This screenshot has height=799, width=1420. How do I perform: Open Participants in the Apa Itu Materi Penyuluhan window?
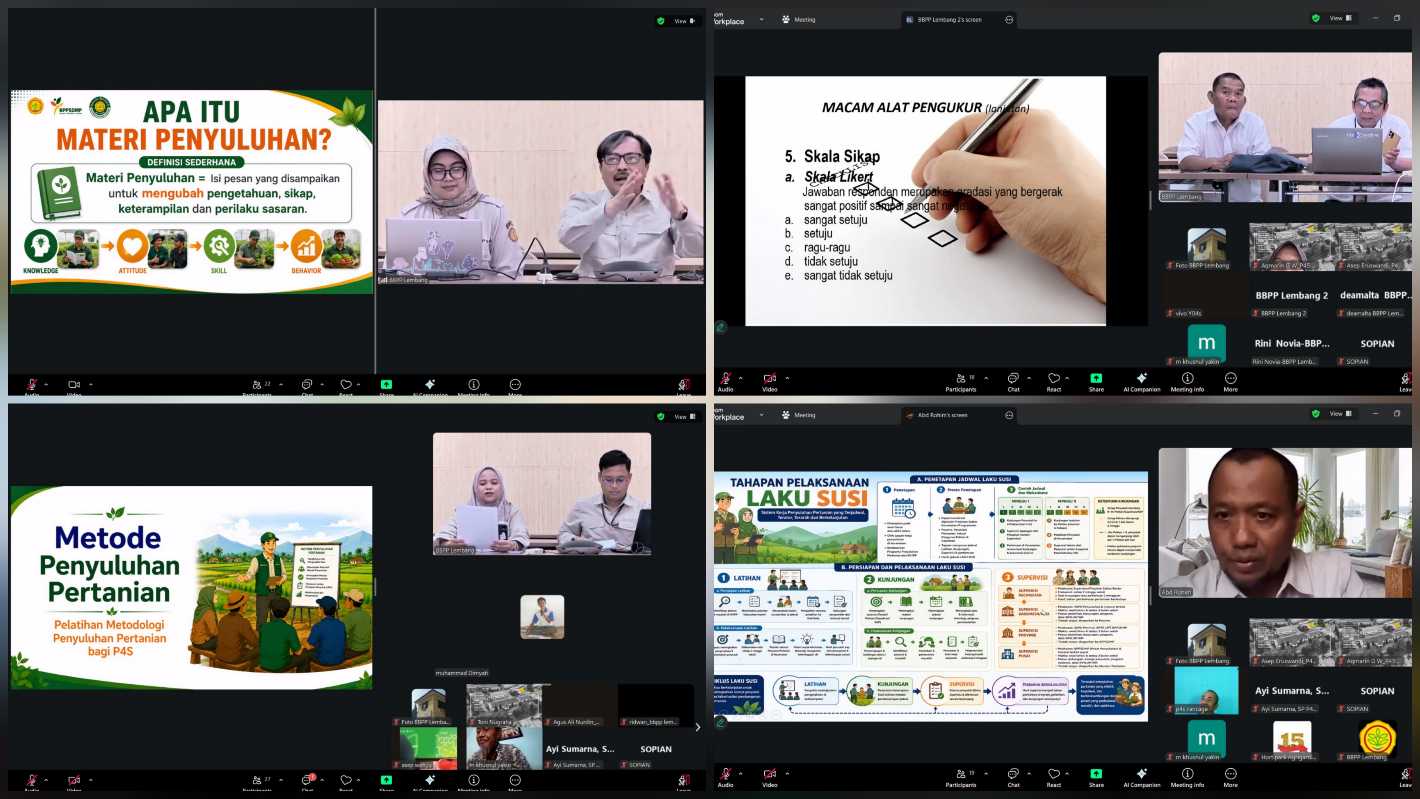257,386
